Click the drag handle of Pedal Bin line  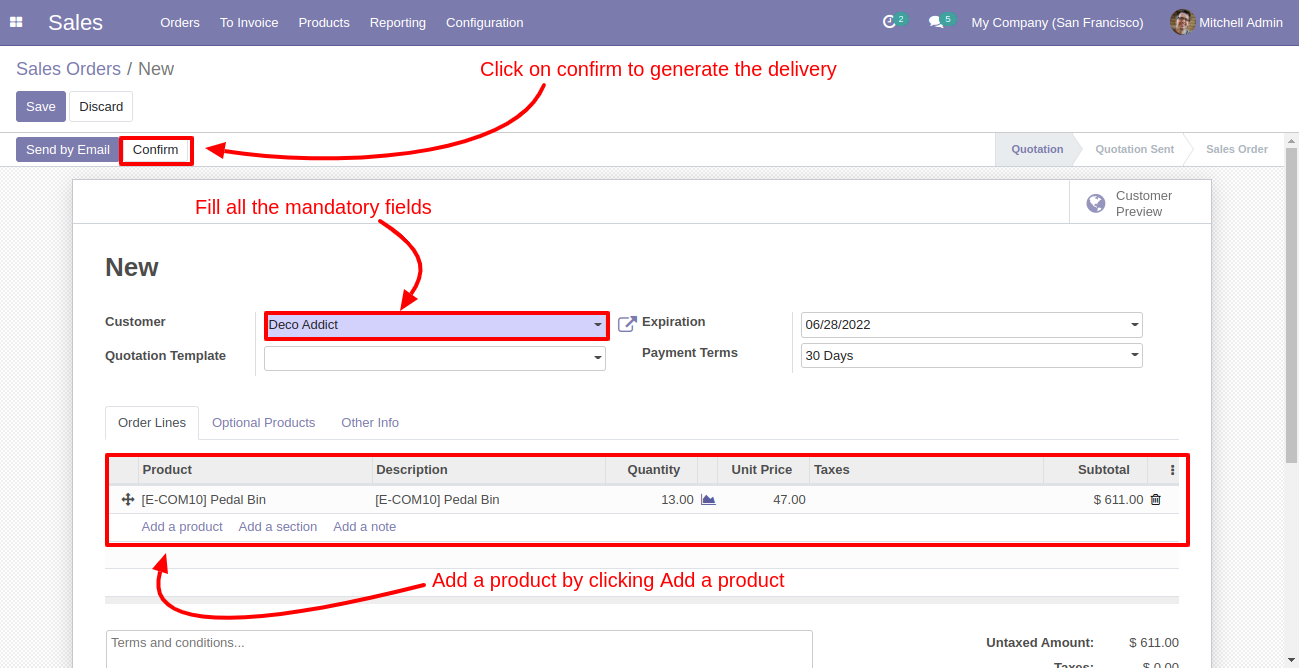pyautogui.click(x=127, y=500)
